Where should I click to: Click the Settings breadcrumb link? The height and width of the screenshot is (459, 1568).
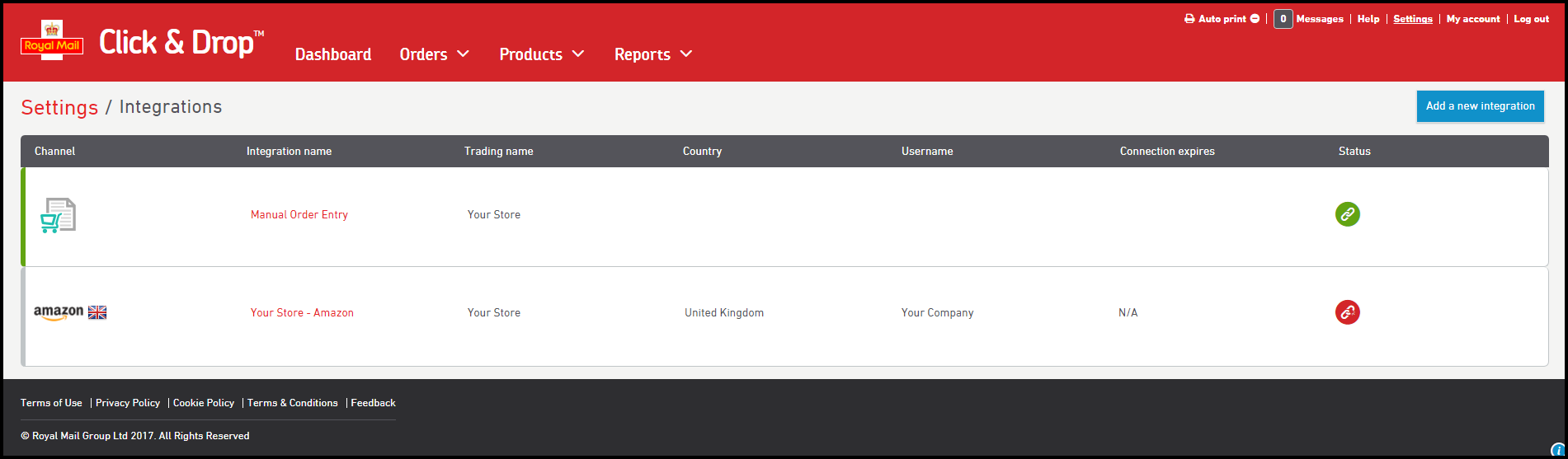point(59,107)
